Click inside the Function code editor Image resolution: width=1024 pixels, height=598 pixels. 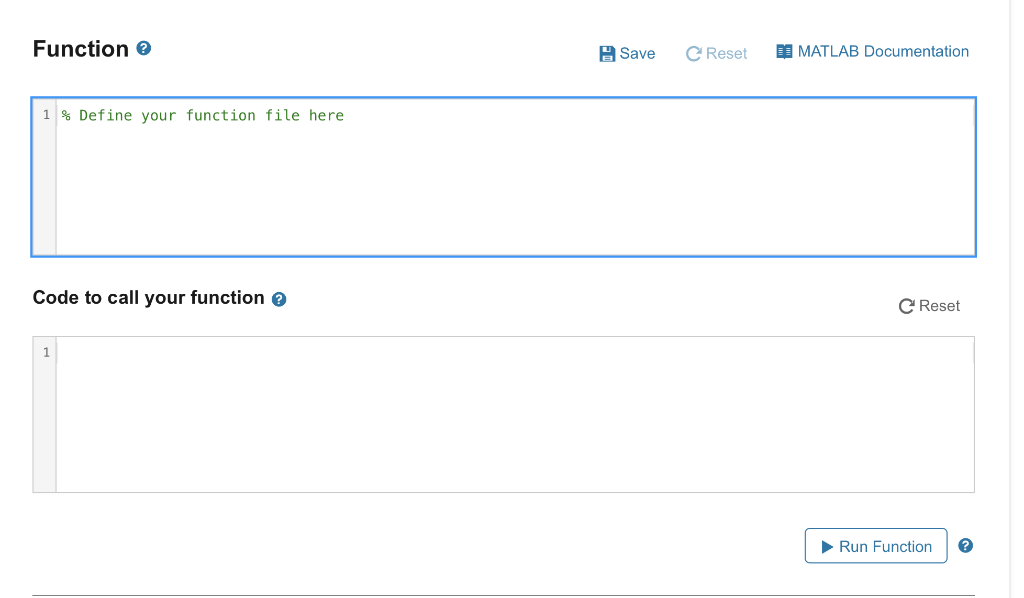(500, 180)
